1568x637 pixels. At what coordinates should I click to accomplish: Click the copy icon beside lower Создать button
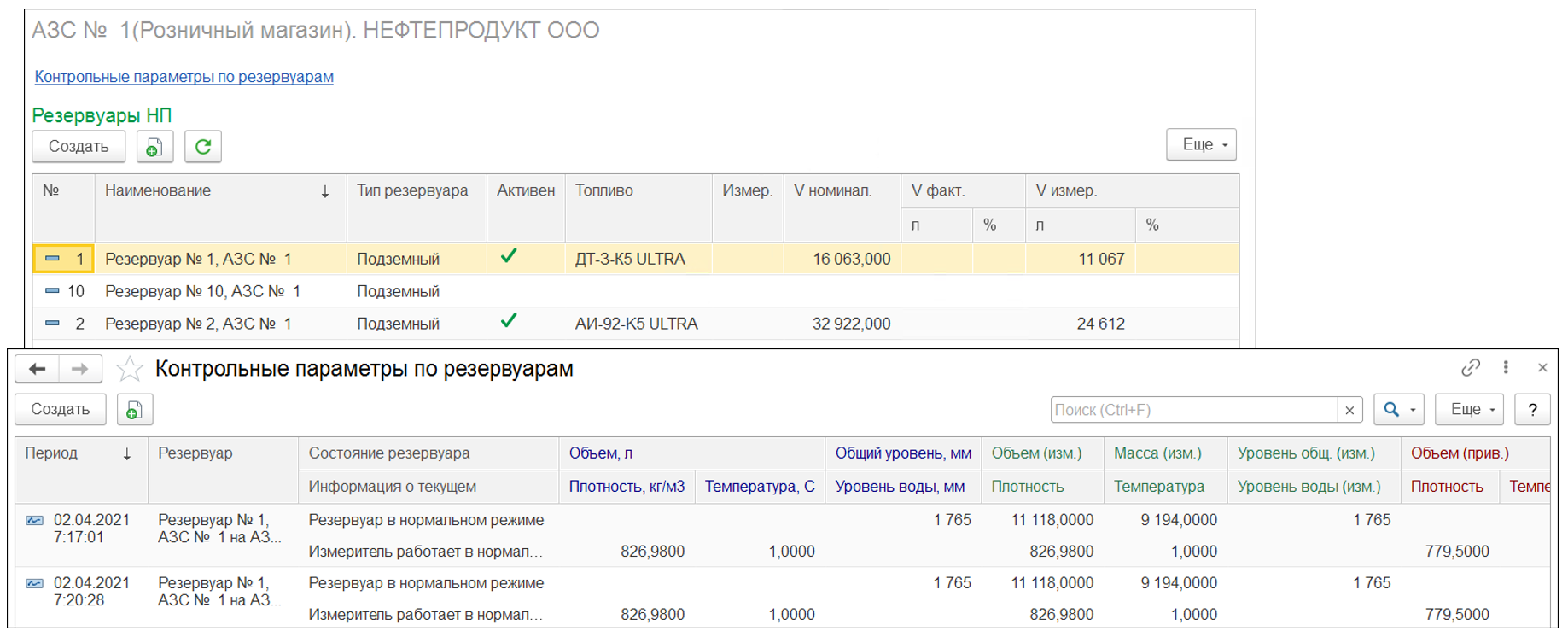pyautogui.click(x=134, y=410)
